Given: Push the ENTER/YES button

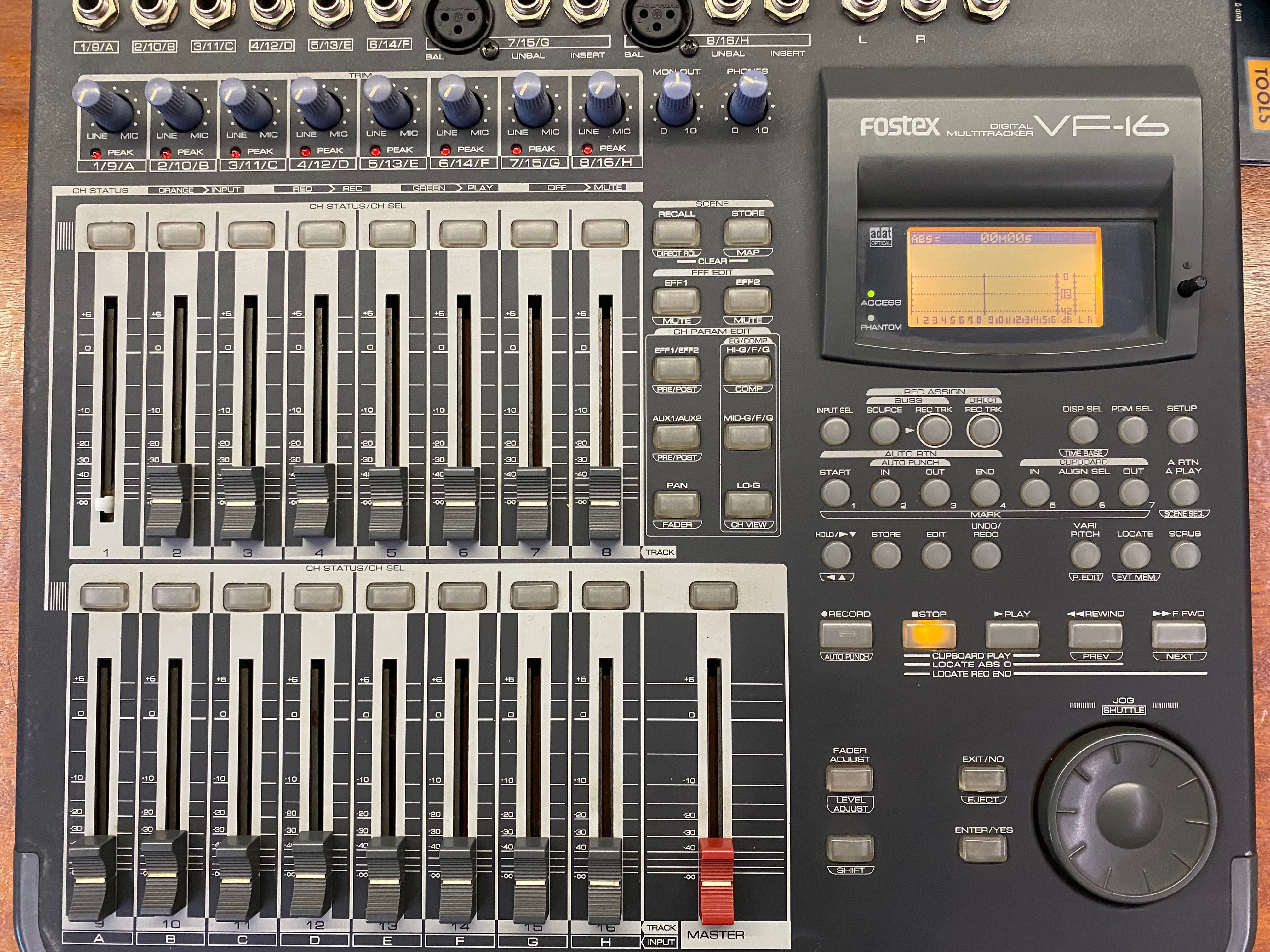Looking at the screenshot, I should [983, 849].
